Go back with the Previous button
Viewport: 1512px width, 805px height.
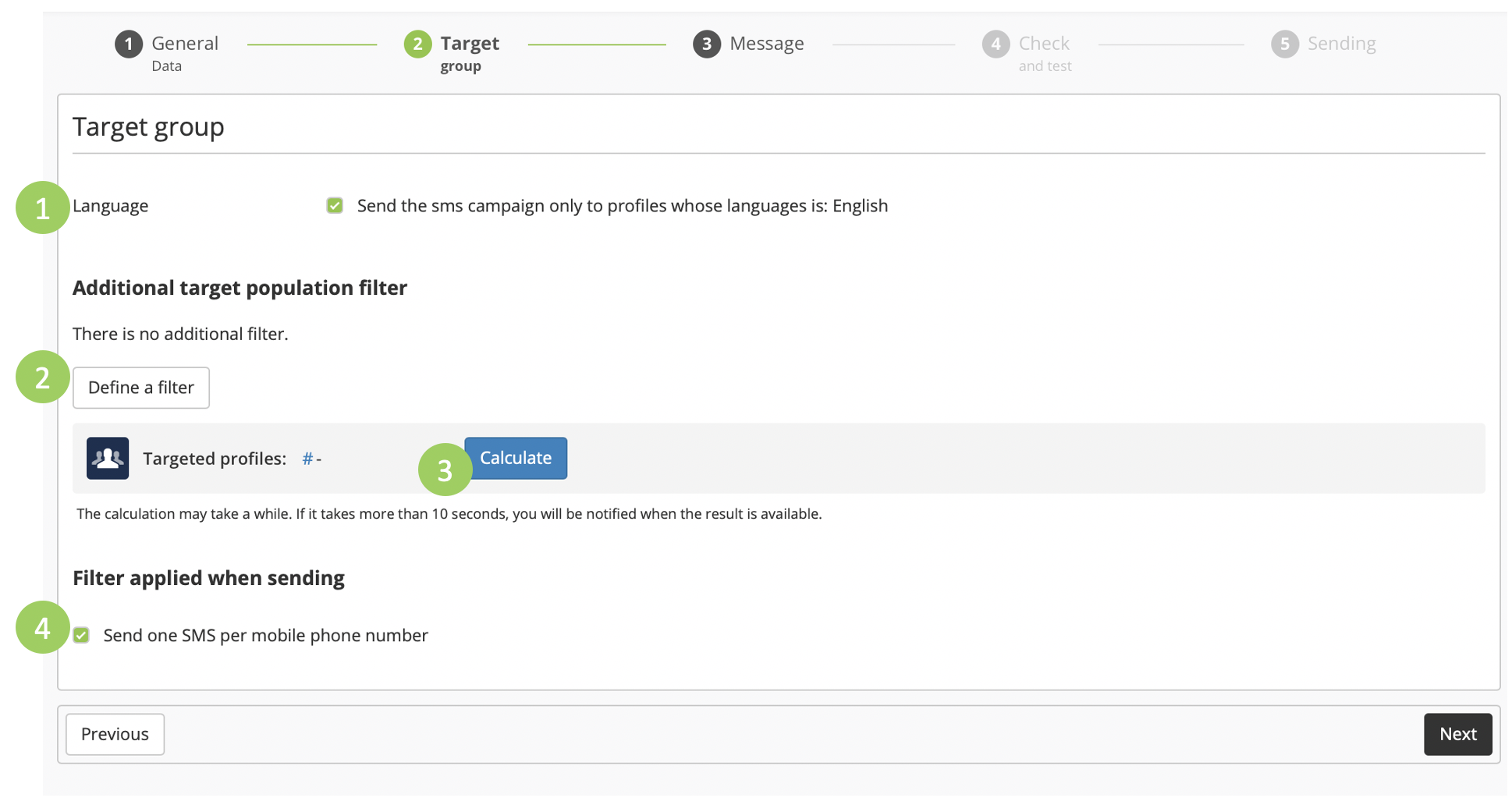pos(115,734)
